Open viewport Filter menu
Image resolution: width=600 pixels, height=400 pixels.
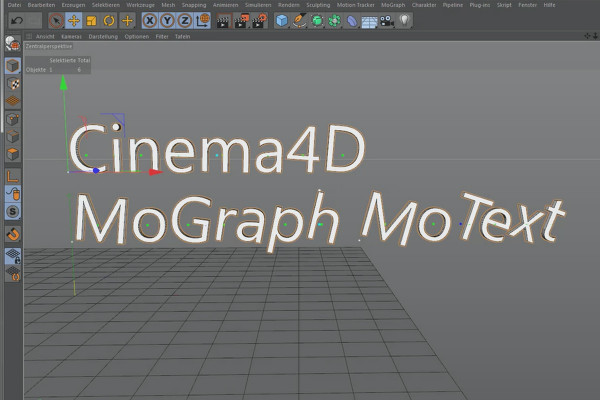coord(162,37)
